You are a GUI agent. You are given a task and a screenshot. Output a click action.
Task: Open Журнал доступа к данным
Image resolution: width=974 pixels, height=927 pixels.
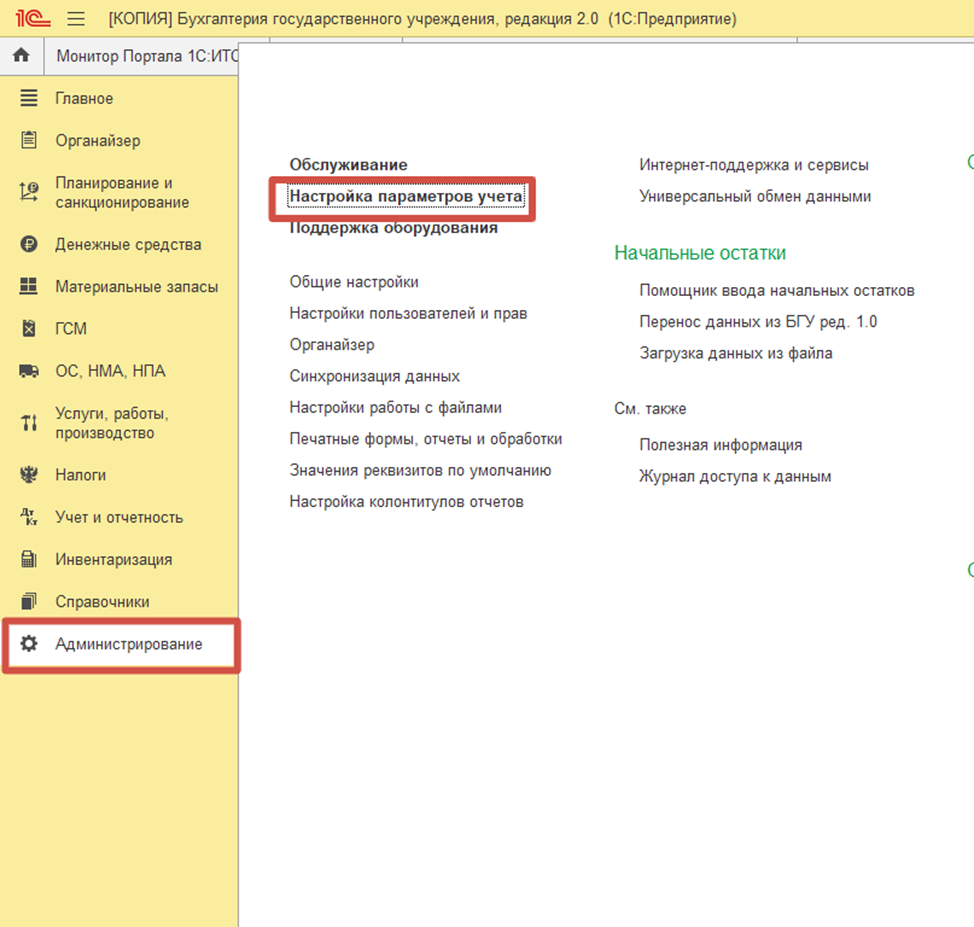point(735,477)
